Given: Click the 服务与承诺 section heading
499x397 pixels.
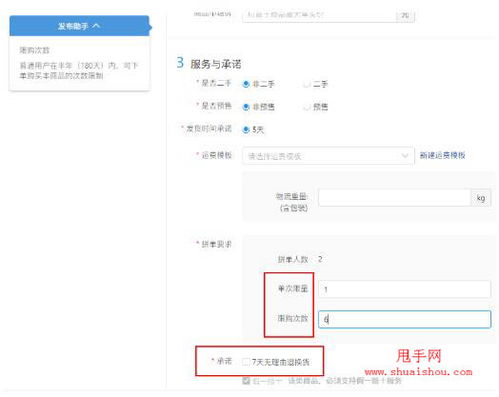Looking at the screenshot, I should tap(216, 64).
